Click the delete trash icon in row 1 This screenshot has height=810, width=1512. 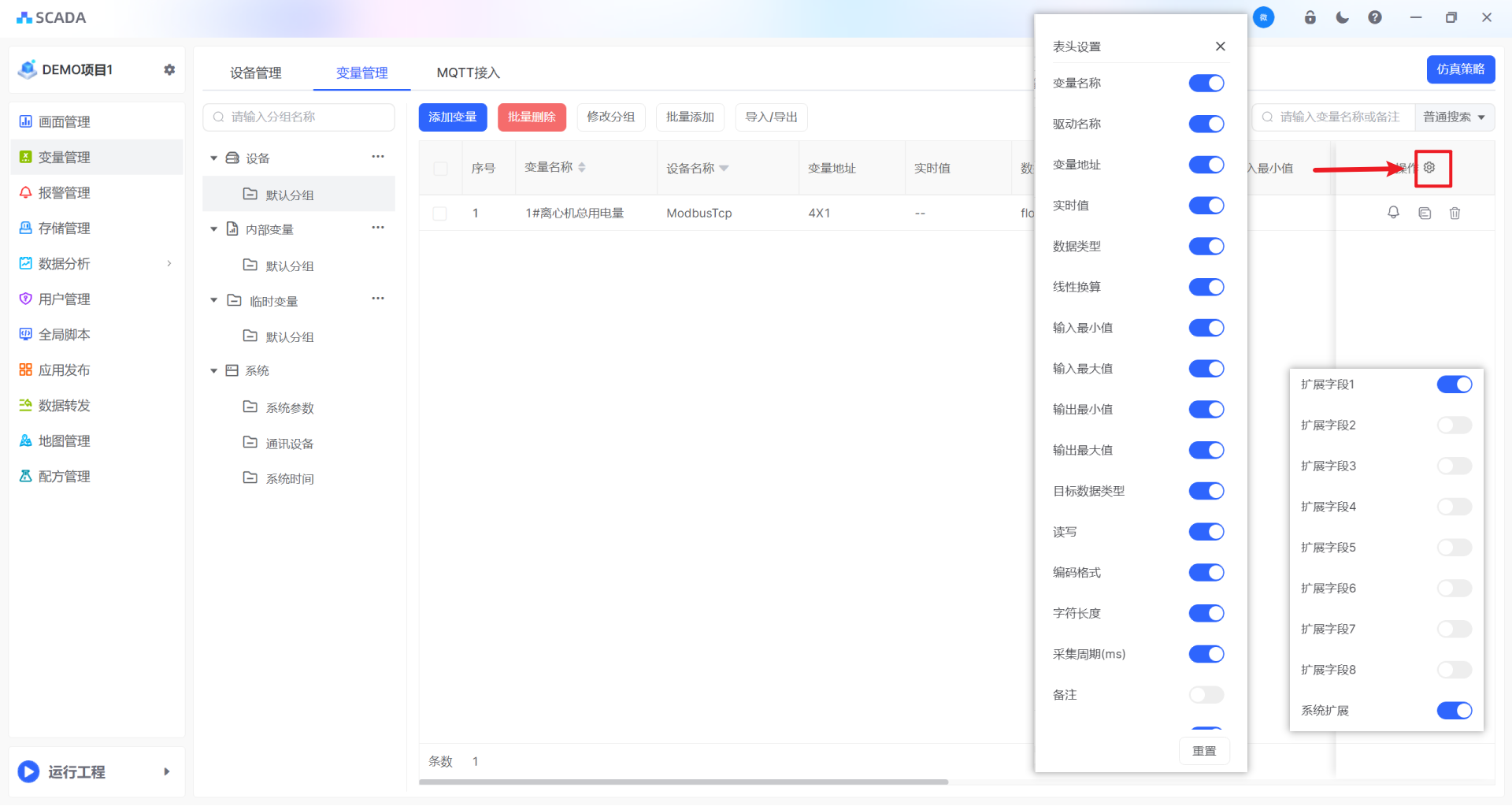coord(1455,214)
